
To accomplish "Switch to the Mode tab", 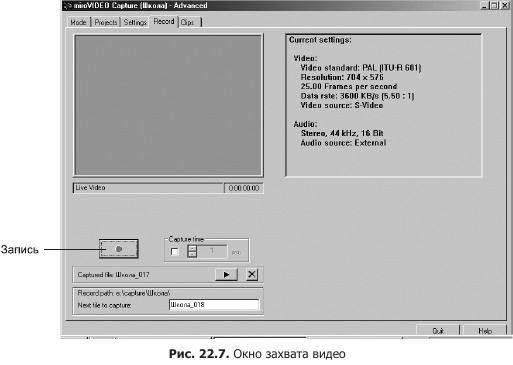I will pyautogui.click(x=78, y=22).
